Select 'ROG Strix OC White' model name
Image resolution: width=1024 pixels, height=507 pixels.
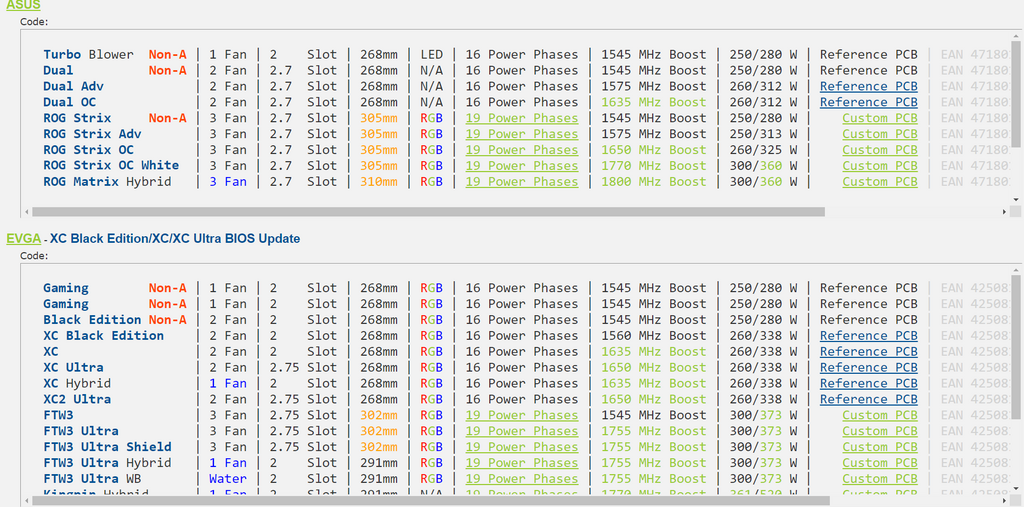point(111,166)
